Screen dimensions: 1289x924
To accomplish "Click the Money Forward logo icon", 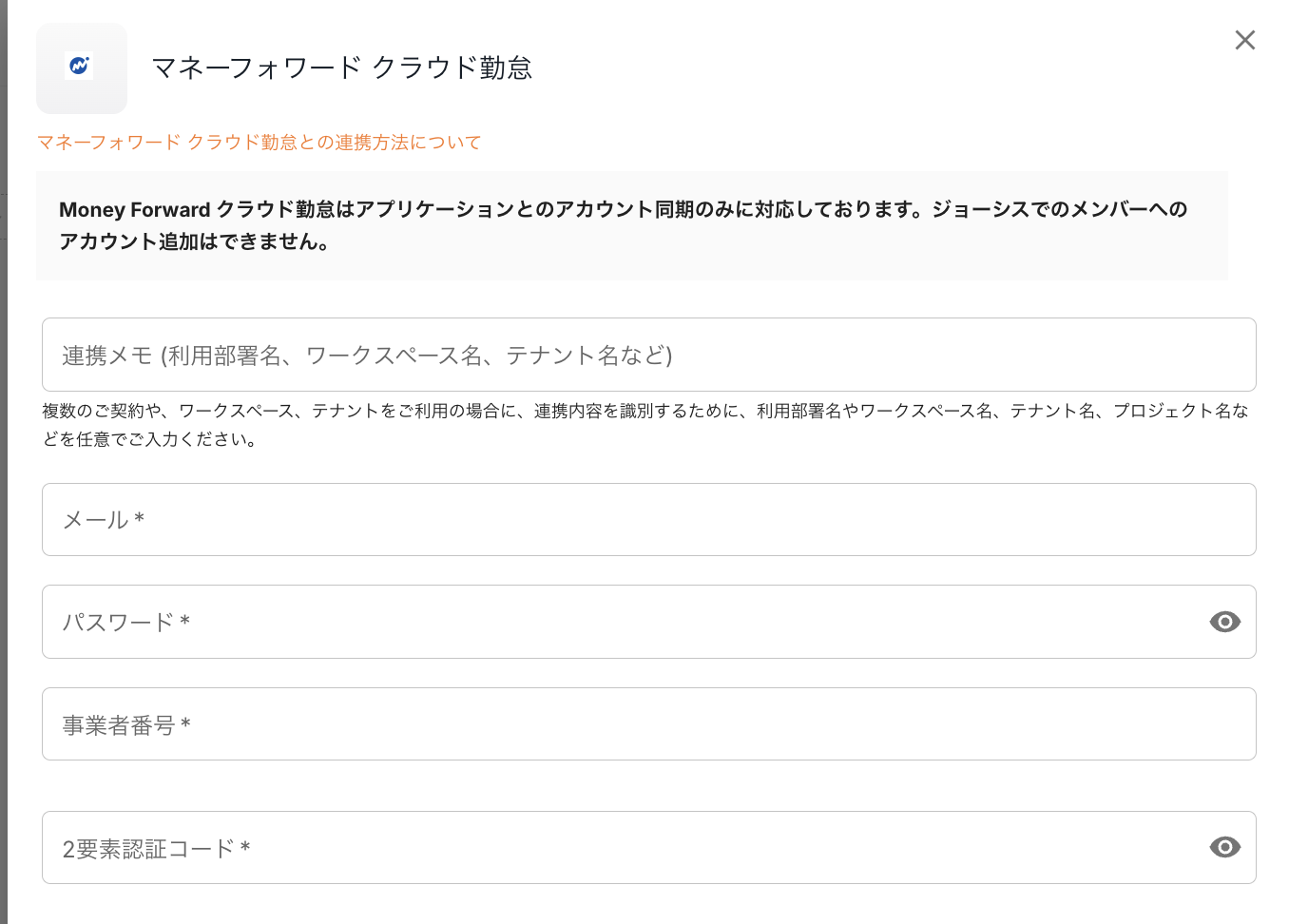I will tap(81, 67).
